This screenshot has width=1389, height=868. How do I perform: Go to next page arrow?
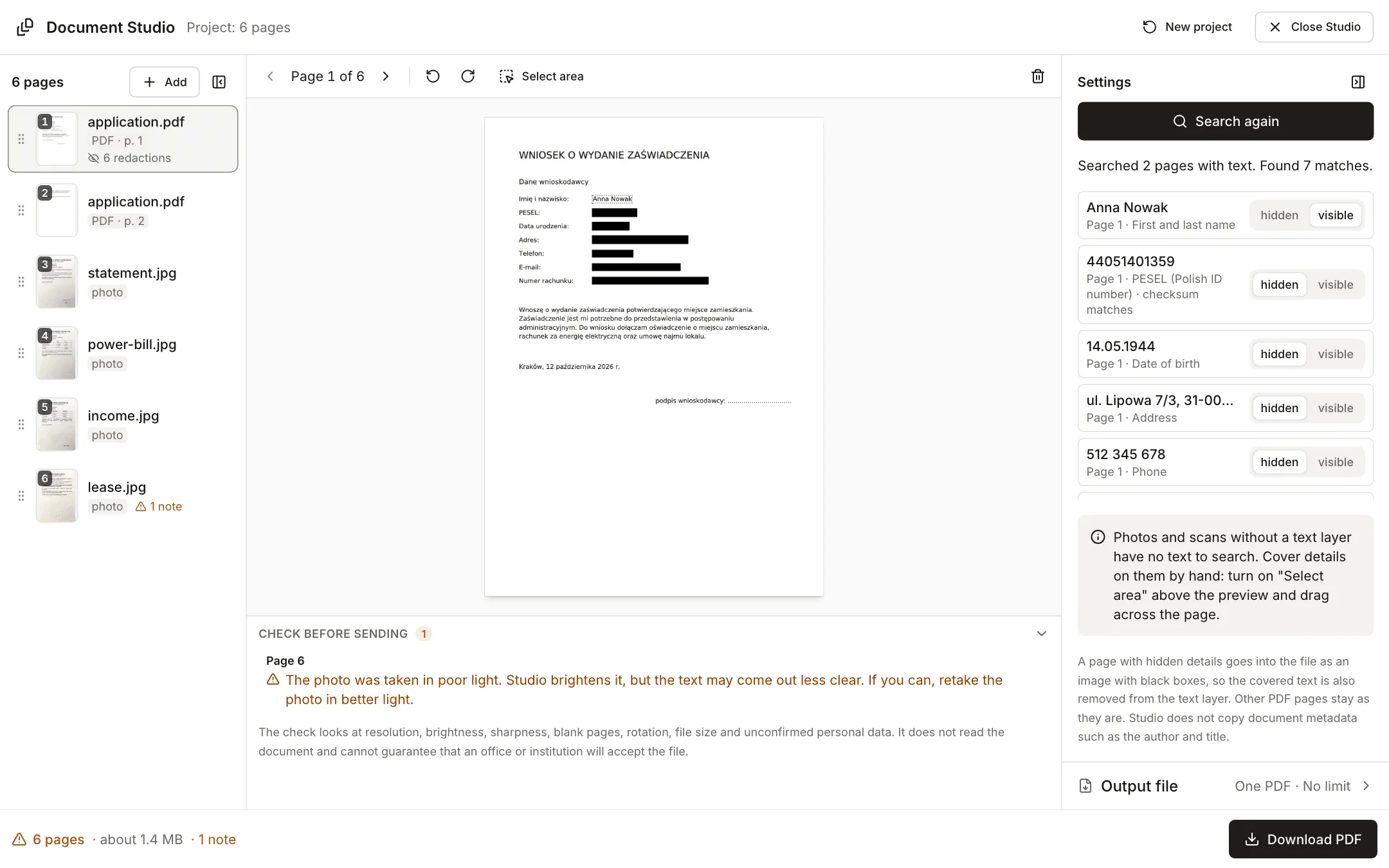click(386, 77)
